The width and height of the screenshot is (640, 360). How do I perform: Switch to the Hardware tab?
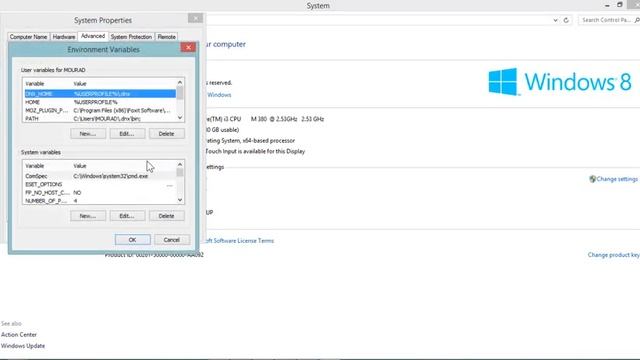click(64, 37)
